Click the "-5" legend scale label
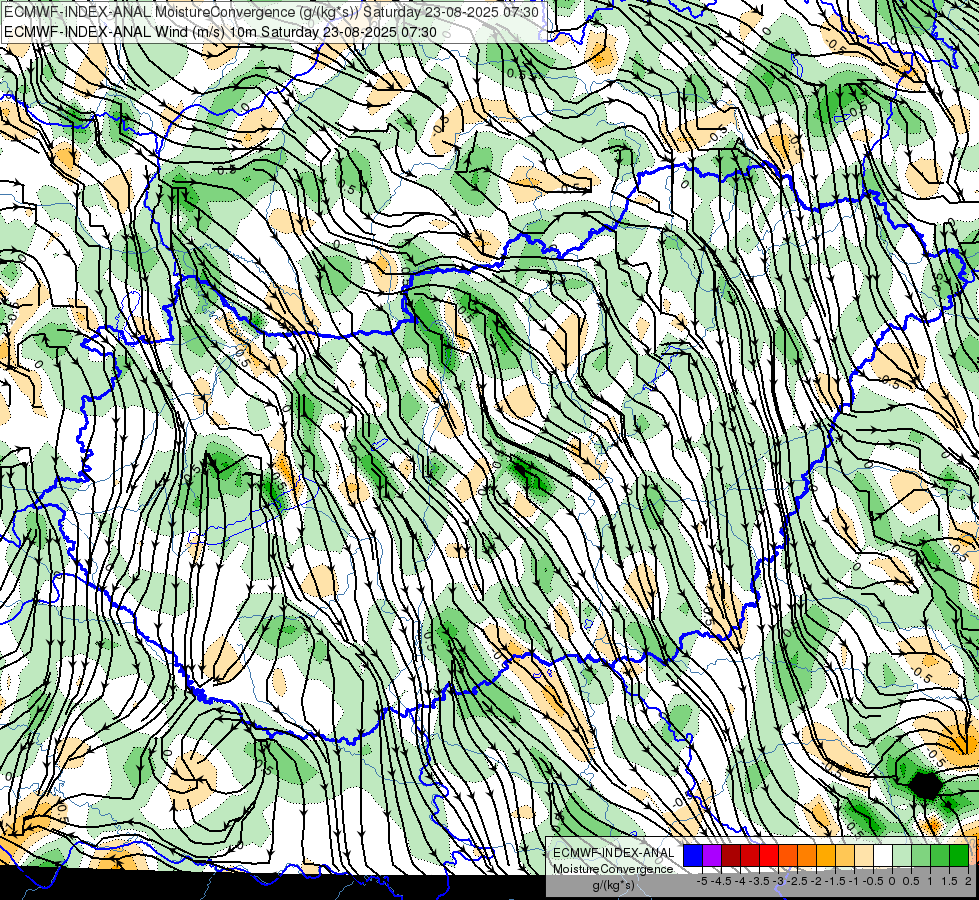This screenshot has width=979, height=900. pos(702,881)
